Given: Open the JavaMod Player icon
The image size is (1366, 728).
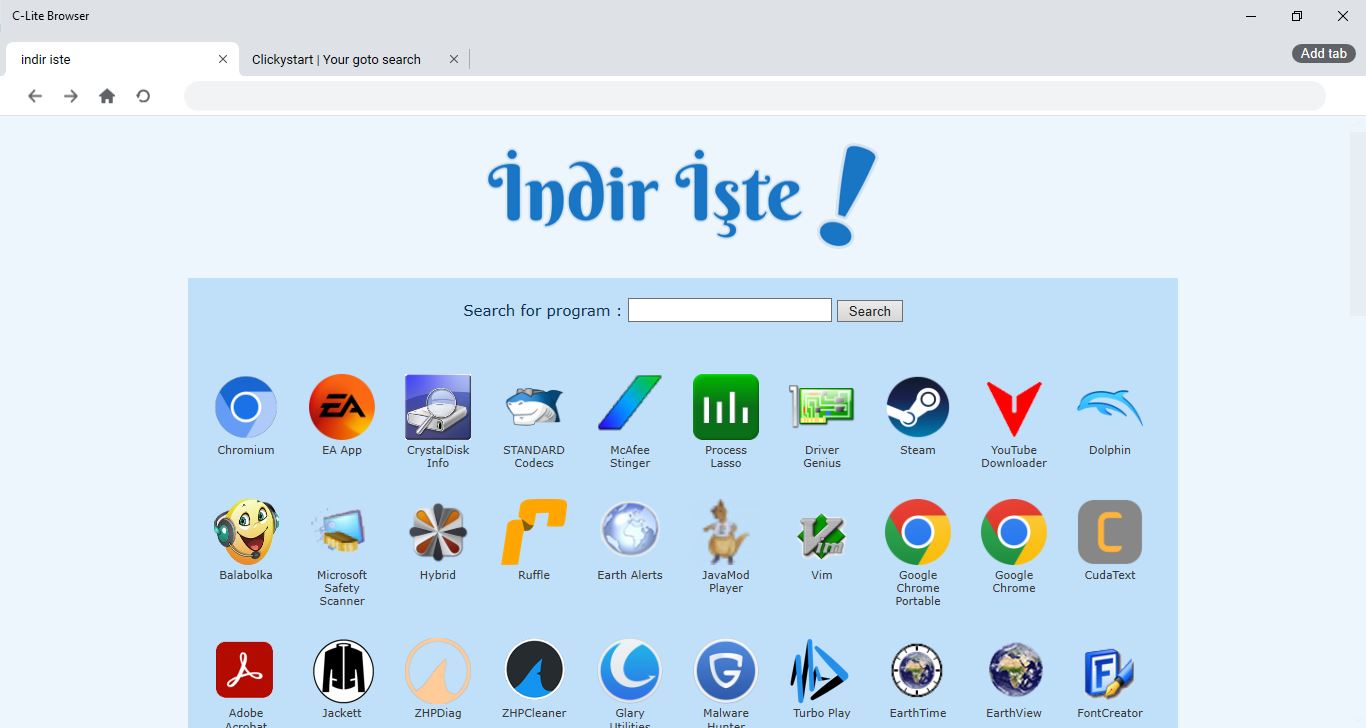Looking at the screenshot, I should (726, 532).
